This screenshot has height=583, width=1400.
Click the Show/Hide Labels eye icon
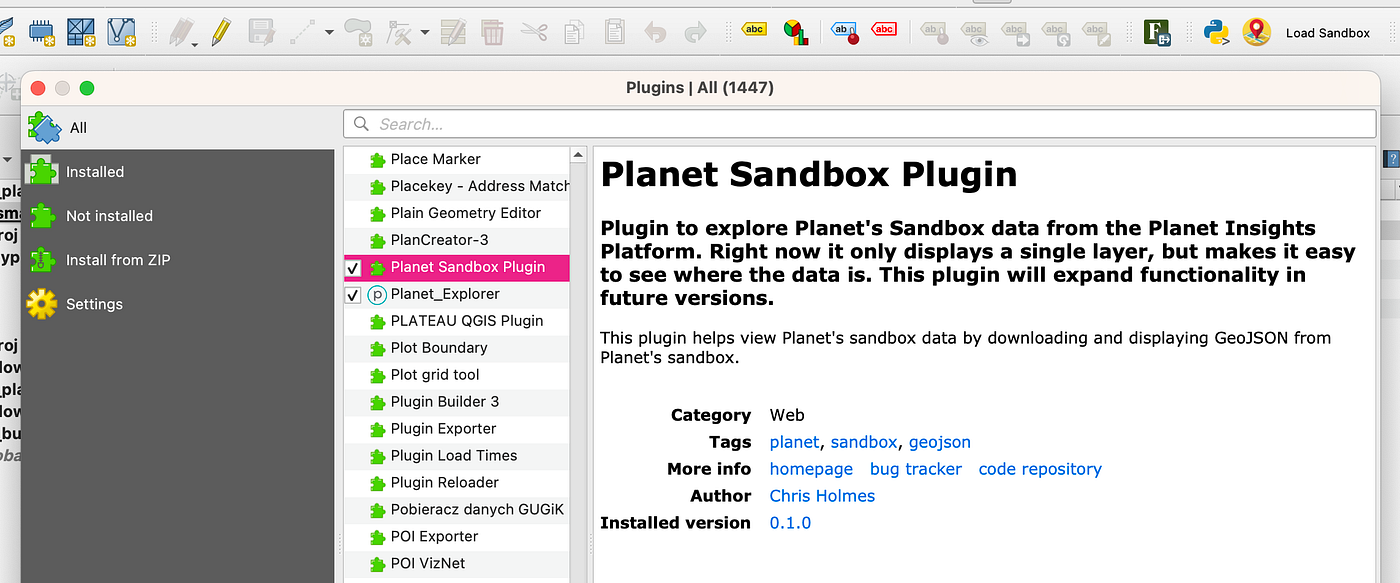click(975, 33)
